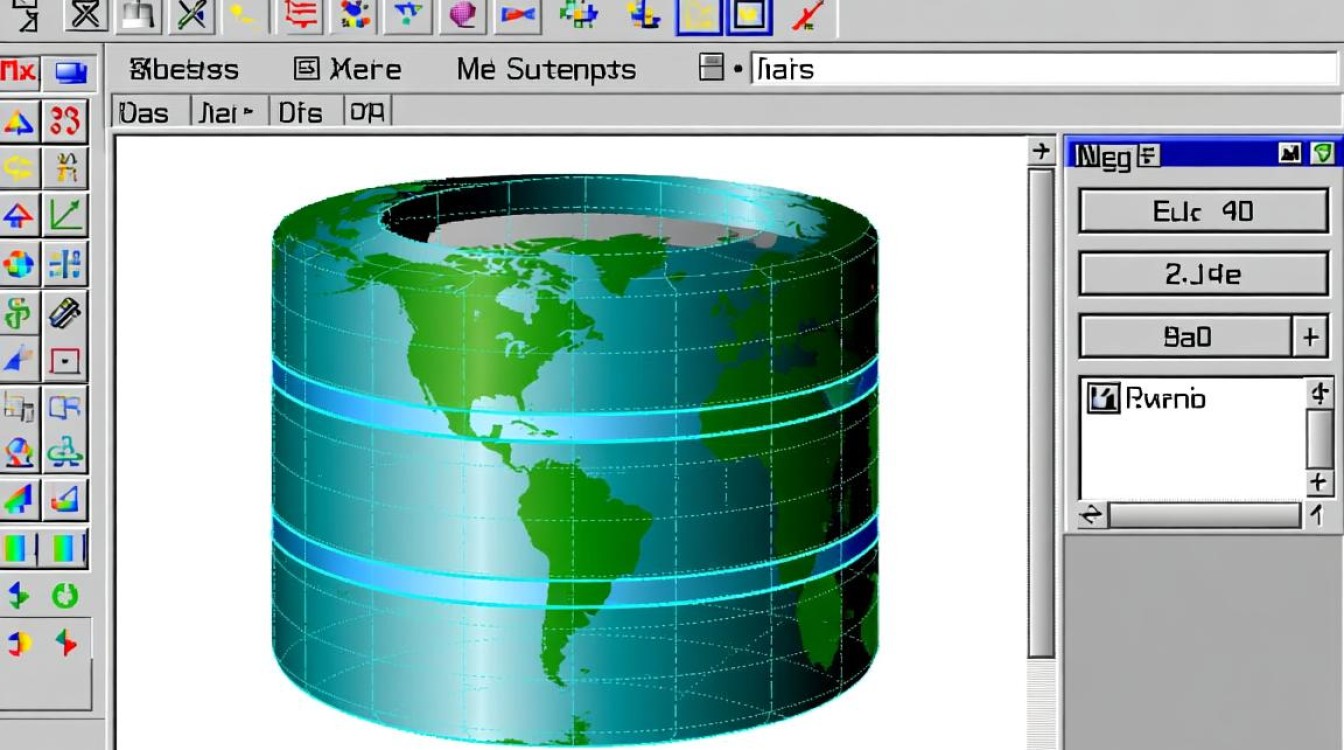Expand the small icon beside Neg panel title

pyautogui.click(x=1149, y=155)
